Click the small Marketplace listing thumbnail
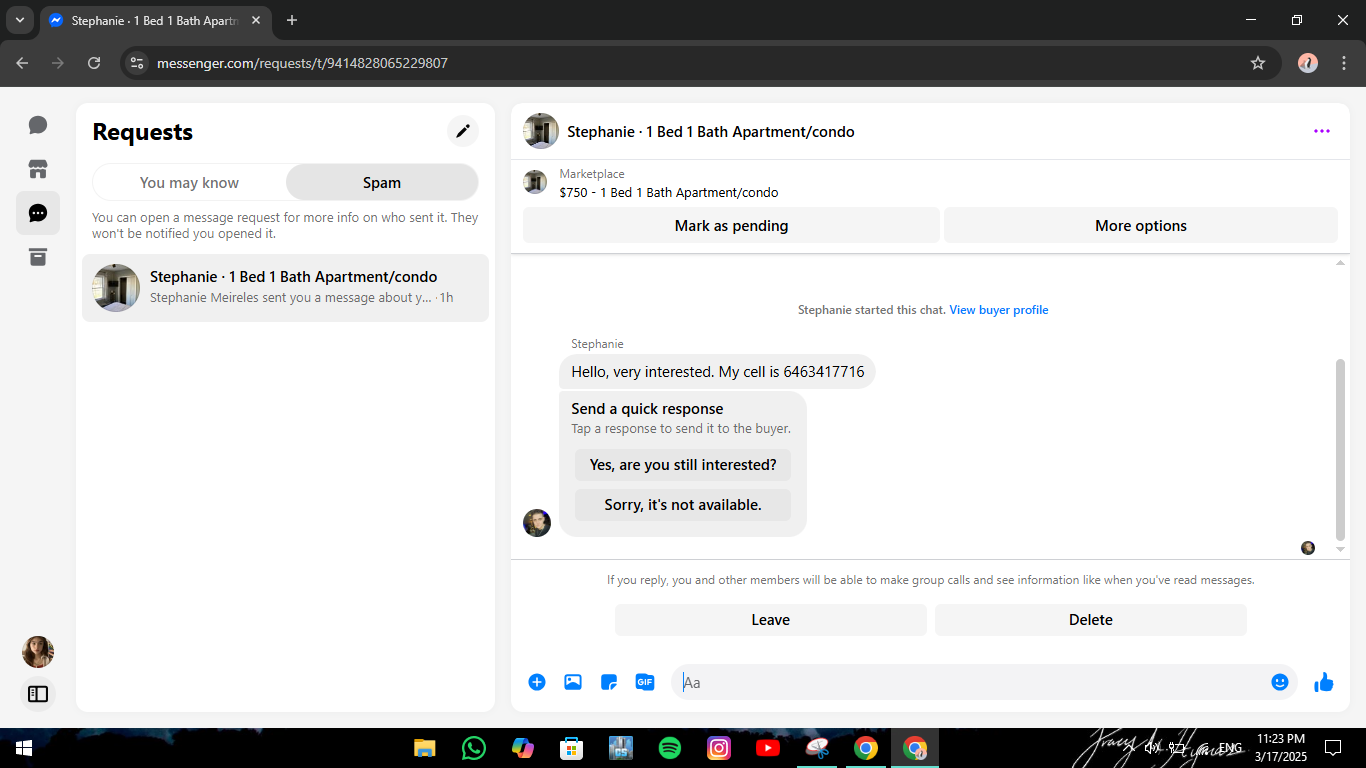 535,182
